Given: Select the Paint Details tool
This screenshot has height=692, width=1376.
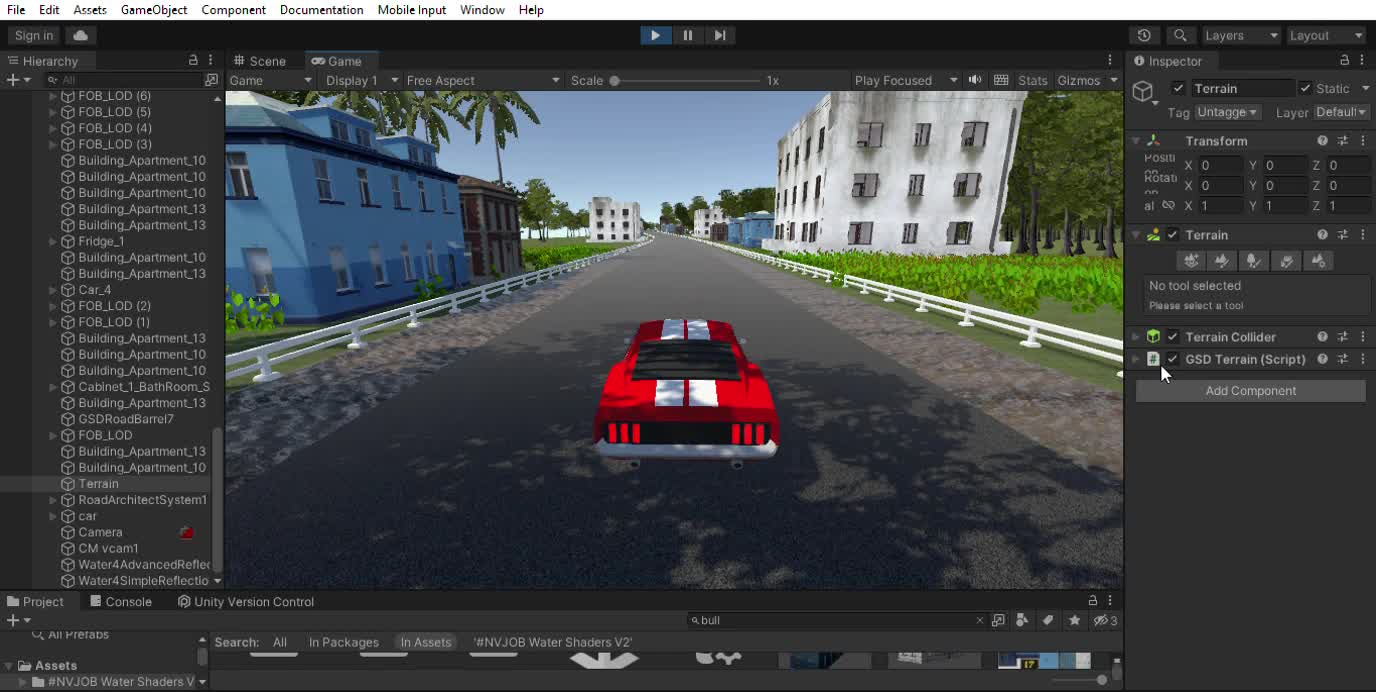Looking at the screenshot, I should pos(1286,261).
